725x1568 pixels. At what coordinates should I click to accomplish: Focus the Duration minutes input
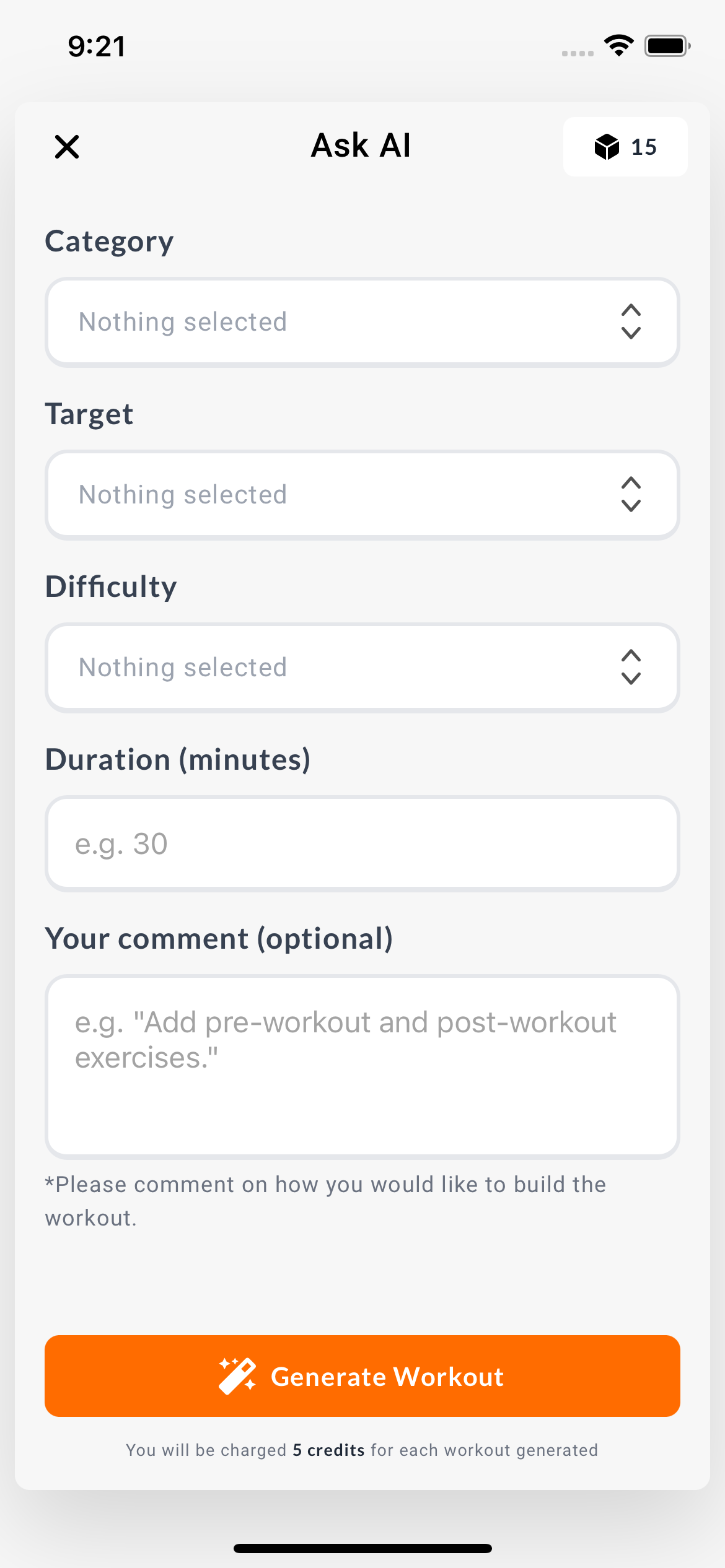point(362,843)
